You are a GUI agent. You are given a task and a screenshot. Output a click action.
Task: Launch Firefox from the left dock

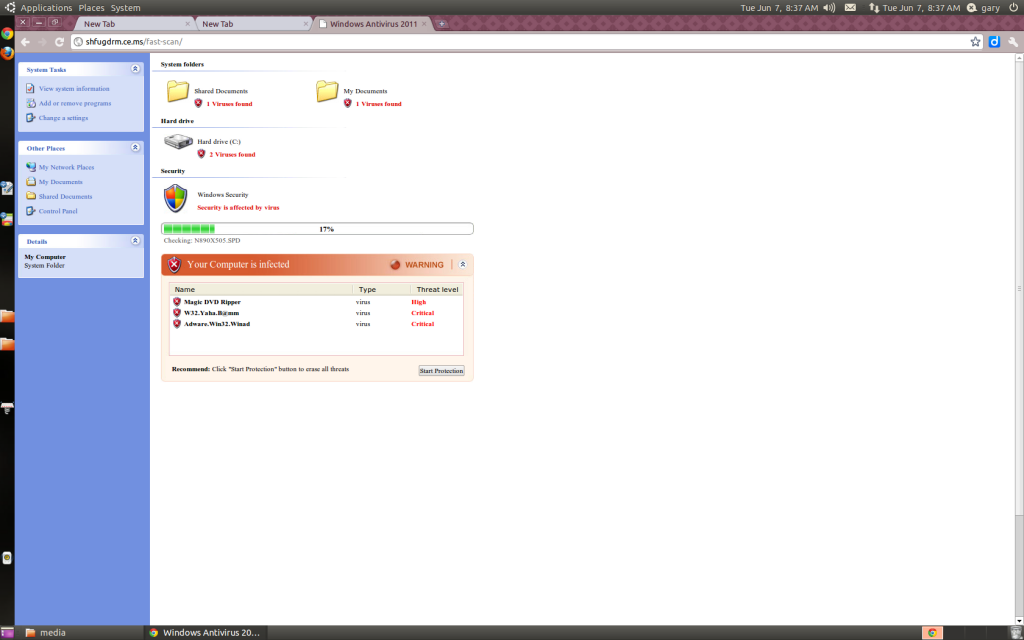[x=7, y=53]
